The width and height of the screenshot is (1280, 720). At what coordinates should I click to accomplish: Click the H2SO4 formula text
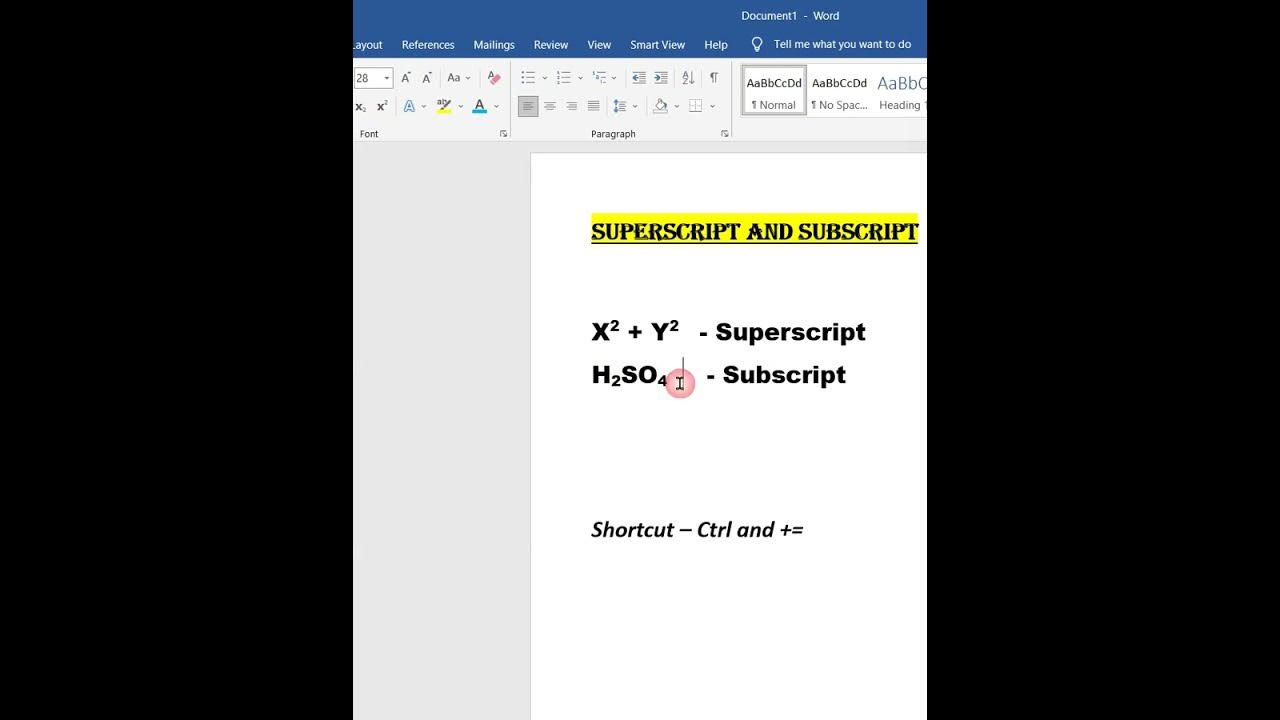(x=630, y=376)
